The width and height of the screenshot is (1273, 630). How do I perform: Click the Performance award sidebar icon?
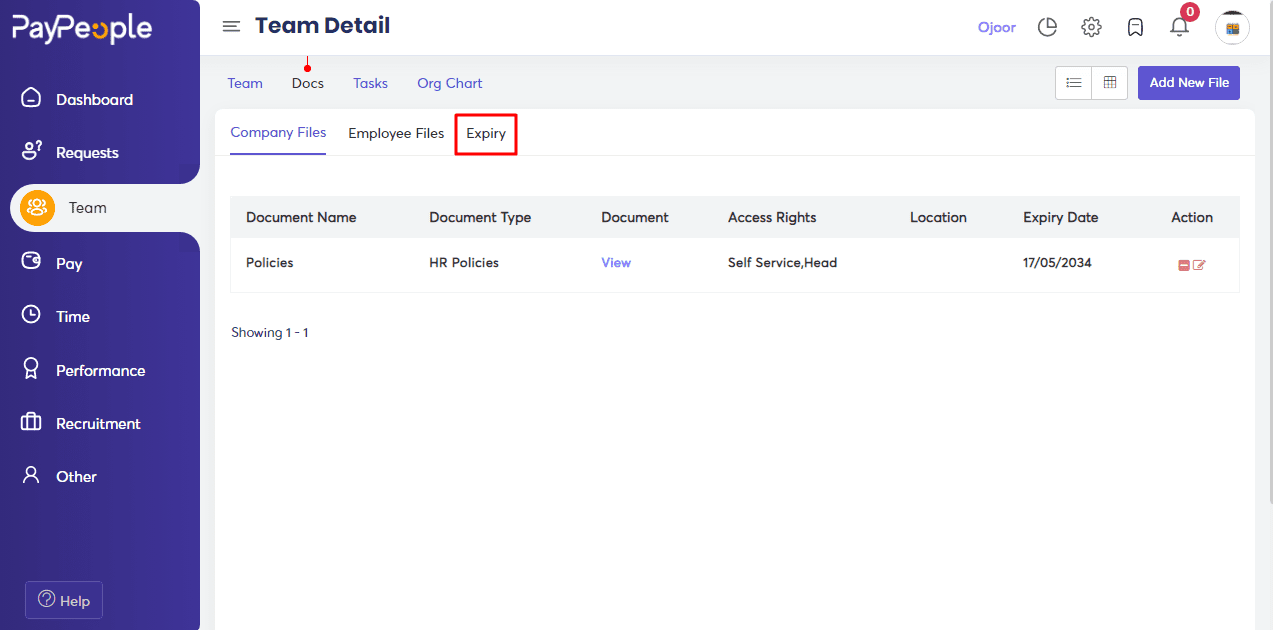point(31,369)
